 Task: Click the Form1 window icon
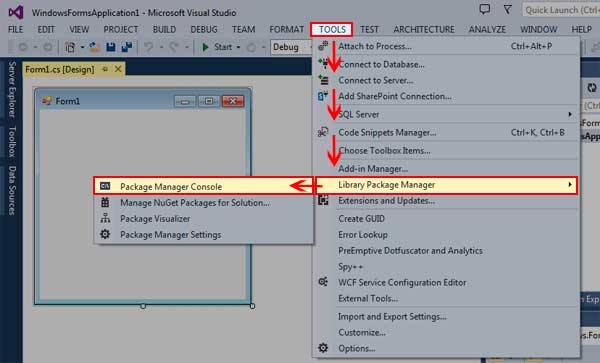(x=47, y=101)
